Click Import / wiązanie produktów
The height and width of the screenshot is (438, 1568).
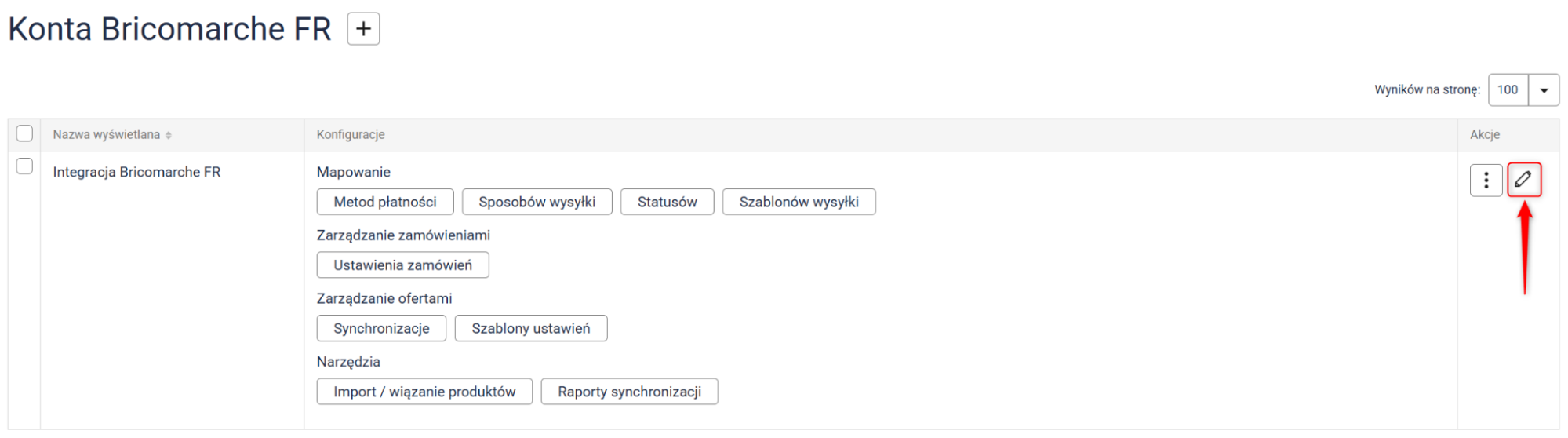coord(424,392)
